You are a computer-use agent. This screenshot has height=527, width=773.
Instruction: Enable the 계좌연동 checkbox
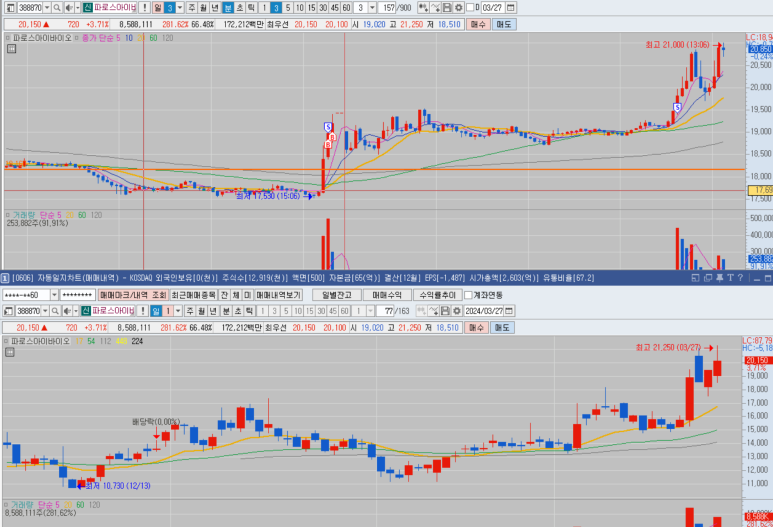[468, 295]
